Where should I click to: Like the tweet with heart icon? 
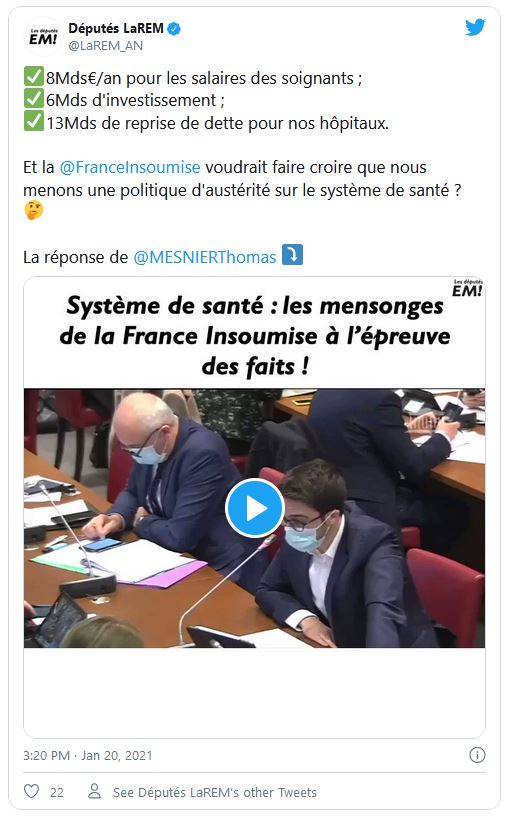pyautogui.click(x=32, y=791)
